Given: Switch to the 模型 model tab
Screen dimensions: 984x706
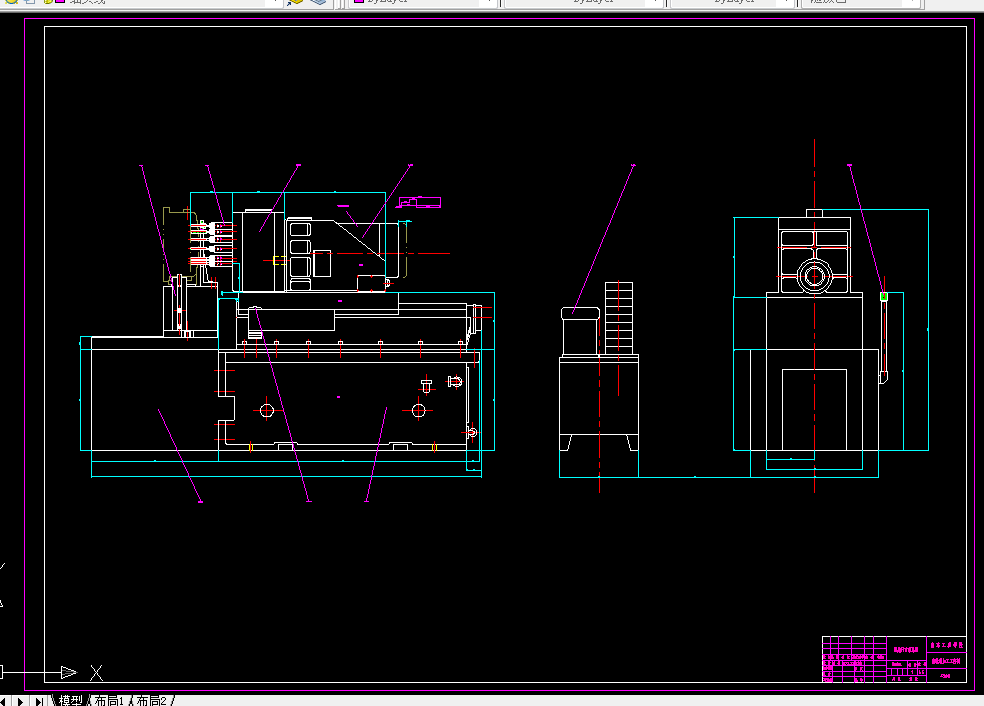Looking at the screenshot, I should click(70, 700).
